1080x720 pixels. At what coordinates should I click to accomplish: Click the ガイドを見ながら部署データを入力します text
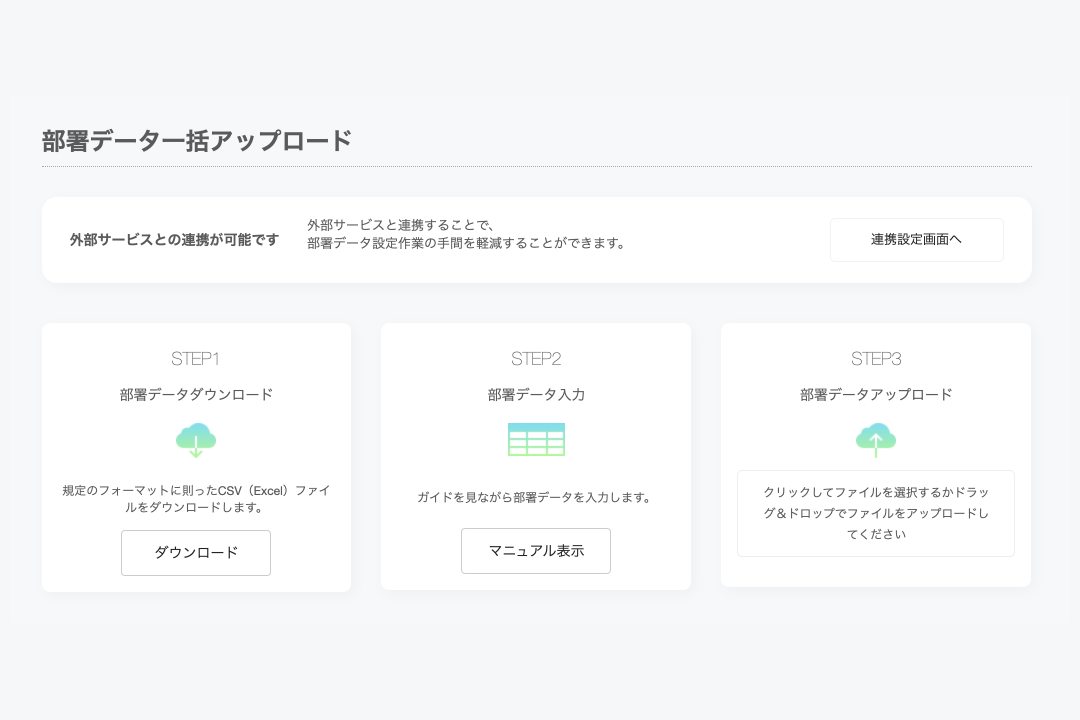(x=536, y=497)
